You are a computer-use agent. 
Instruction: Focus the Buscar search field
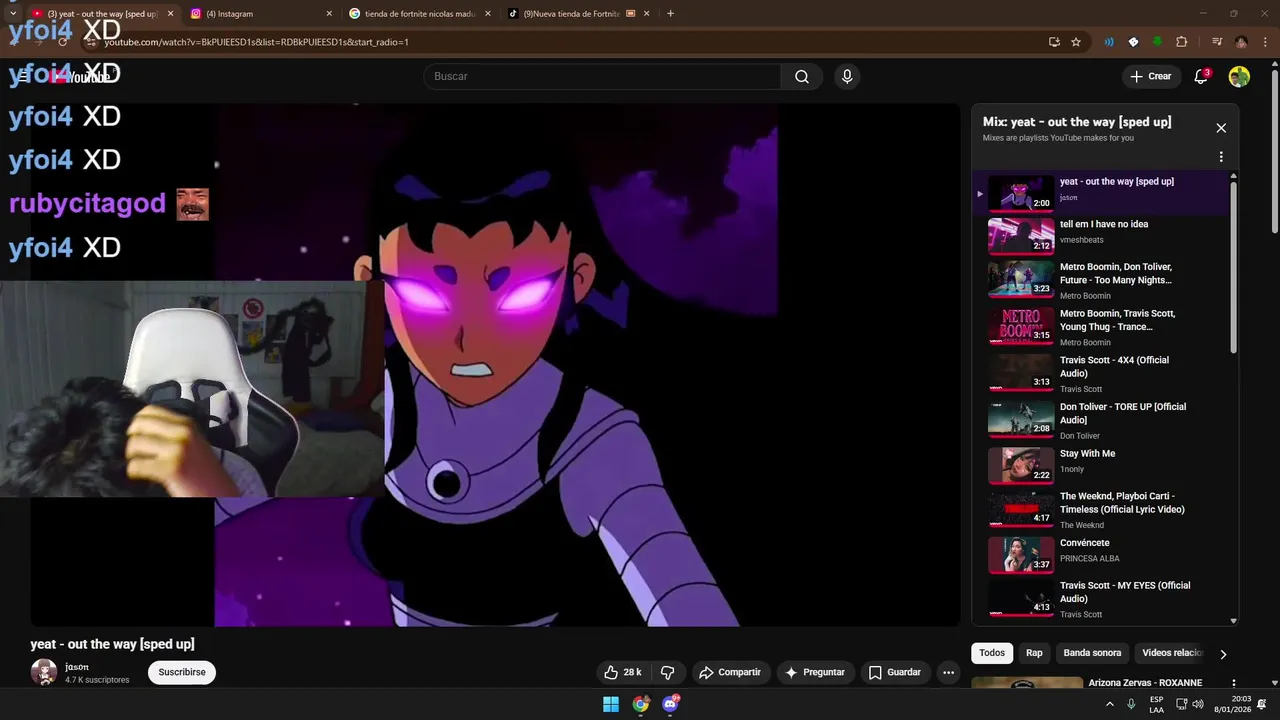tap(602, 77)
